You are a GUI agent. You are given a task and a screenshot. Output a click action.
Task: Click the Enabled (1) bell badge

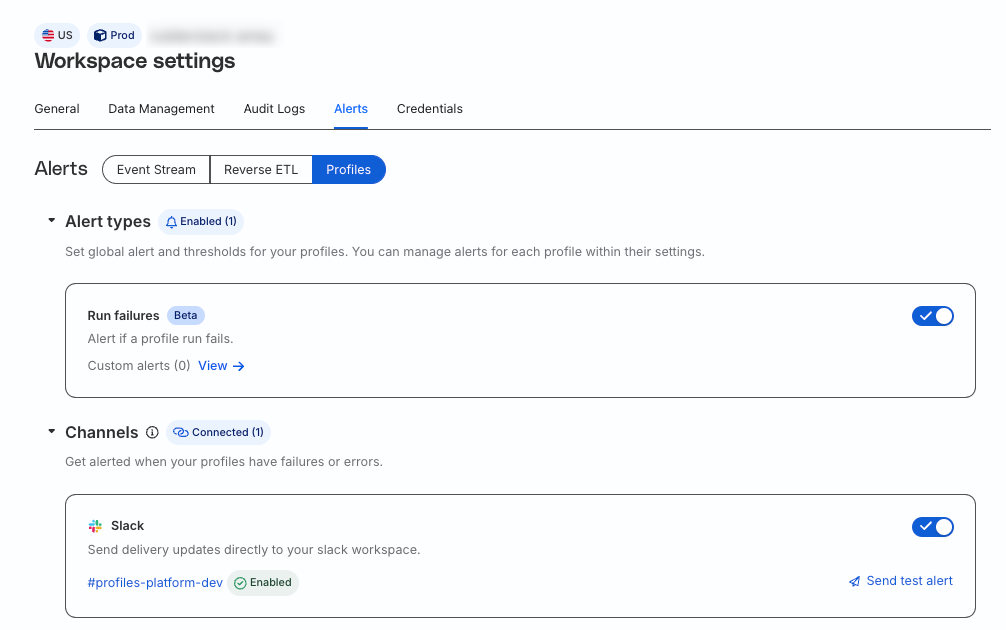click(x=201, y=221)
